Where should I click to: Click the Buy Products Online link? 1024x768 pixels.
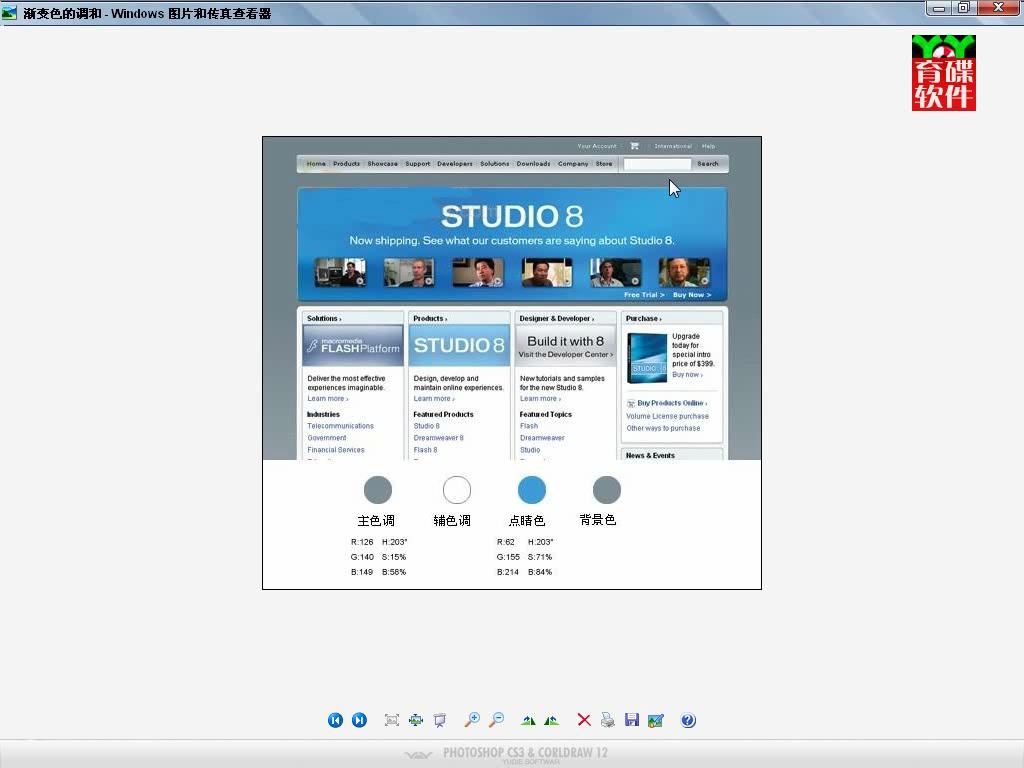coord(671,403)
